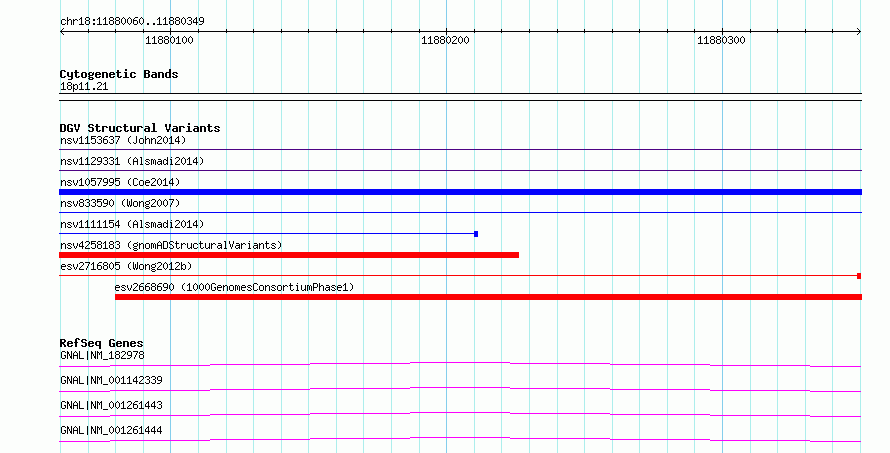Open the GNAL|NM_001261443 transcript label
The image size is (890, 453).
tap(111, 405)
